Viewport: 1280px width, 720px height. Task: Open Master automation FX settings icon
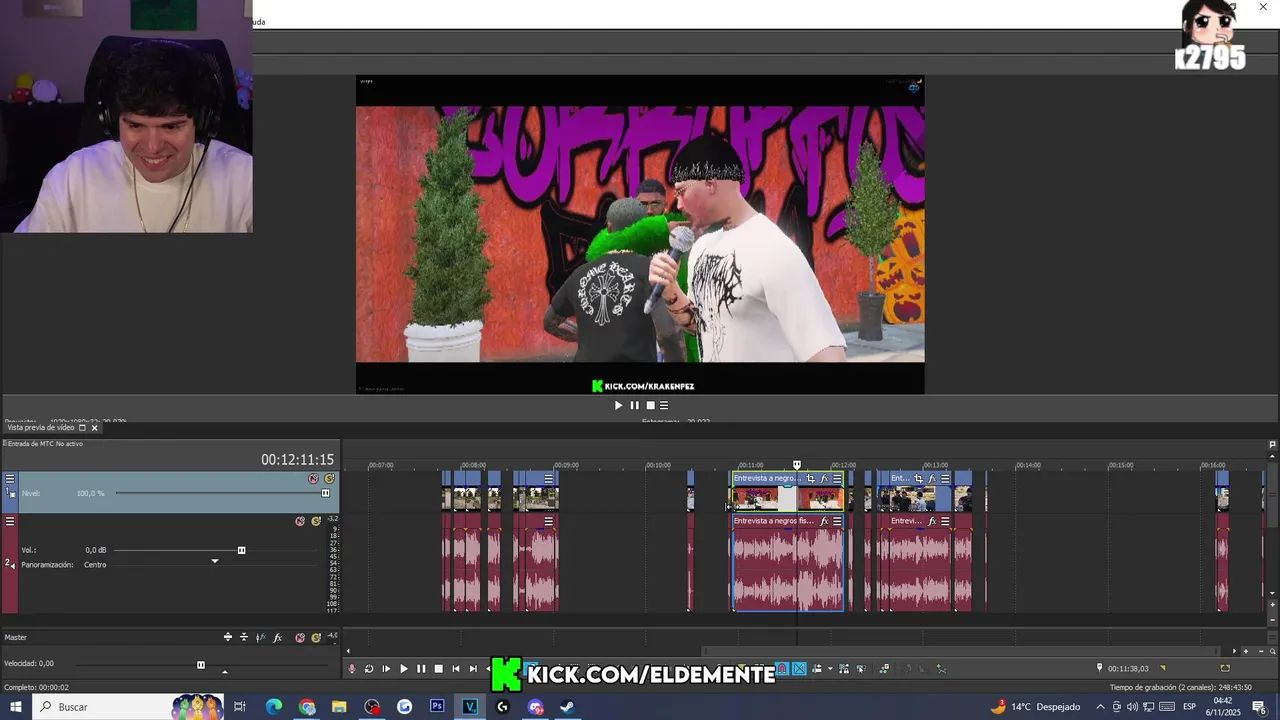[261, 637]
